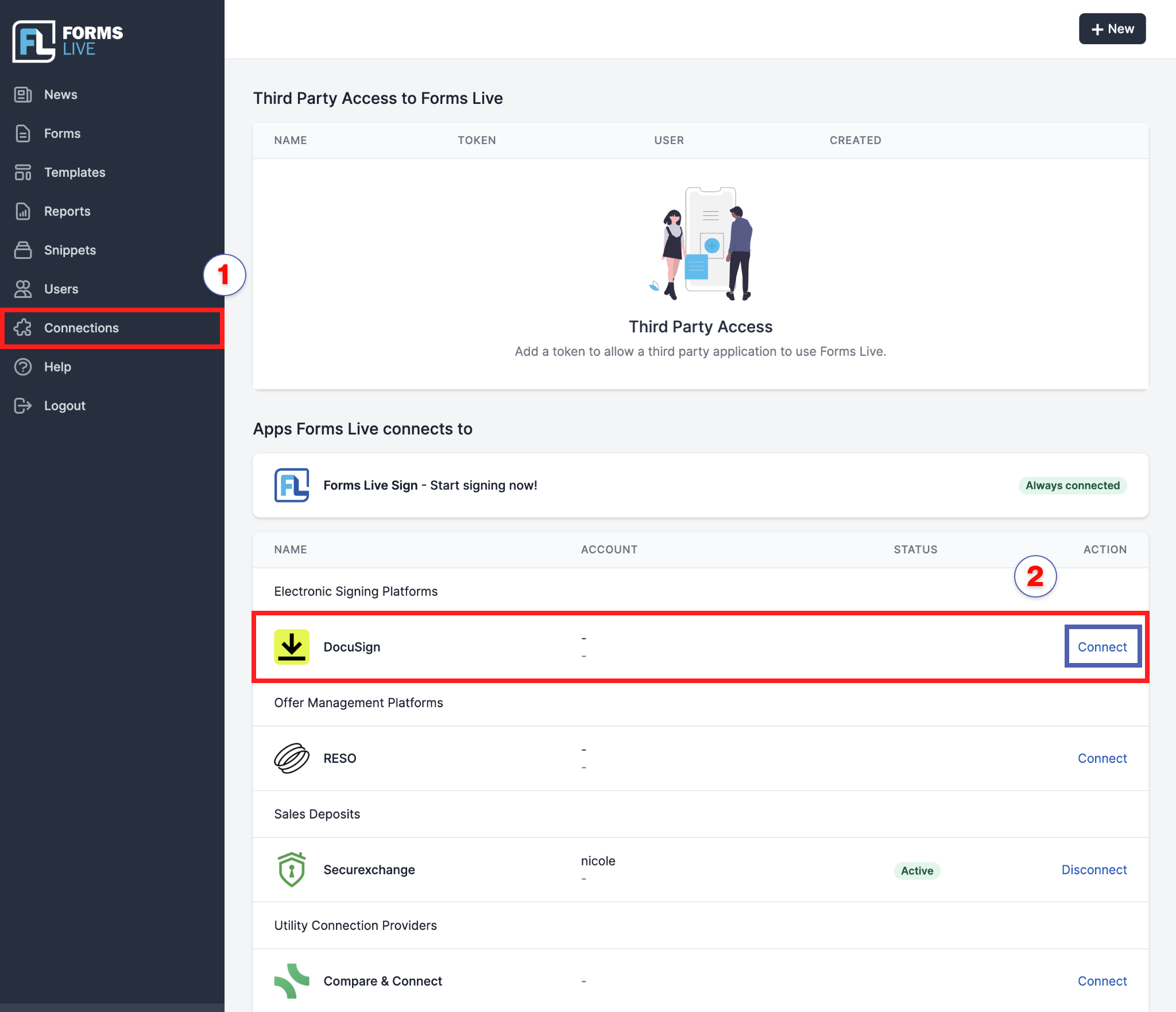Viewport: 1176px width, 1012px height.
Task: Click 'Electronic Signing Platforms' category row
Action: point(701,591)
